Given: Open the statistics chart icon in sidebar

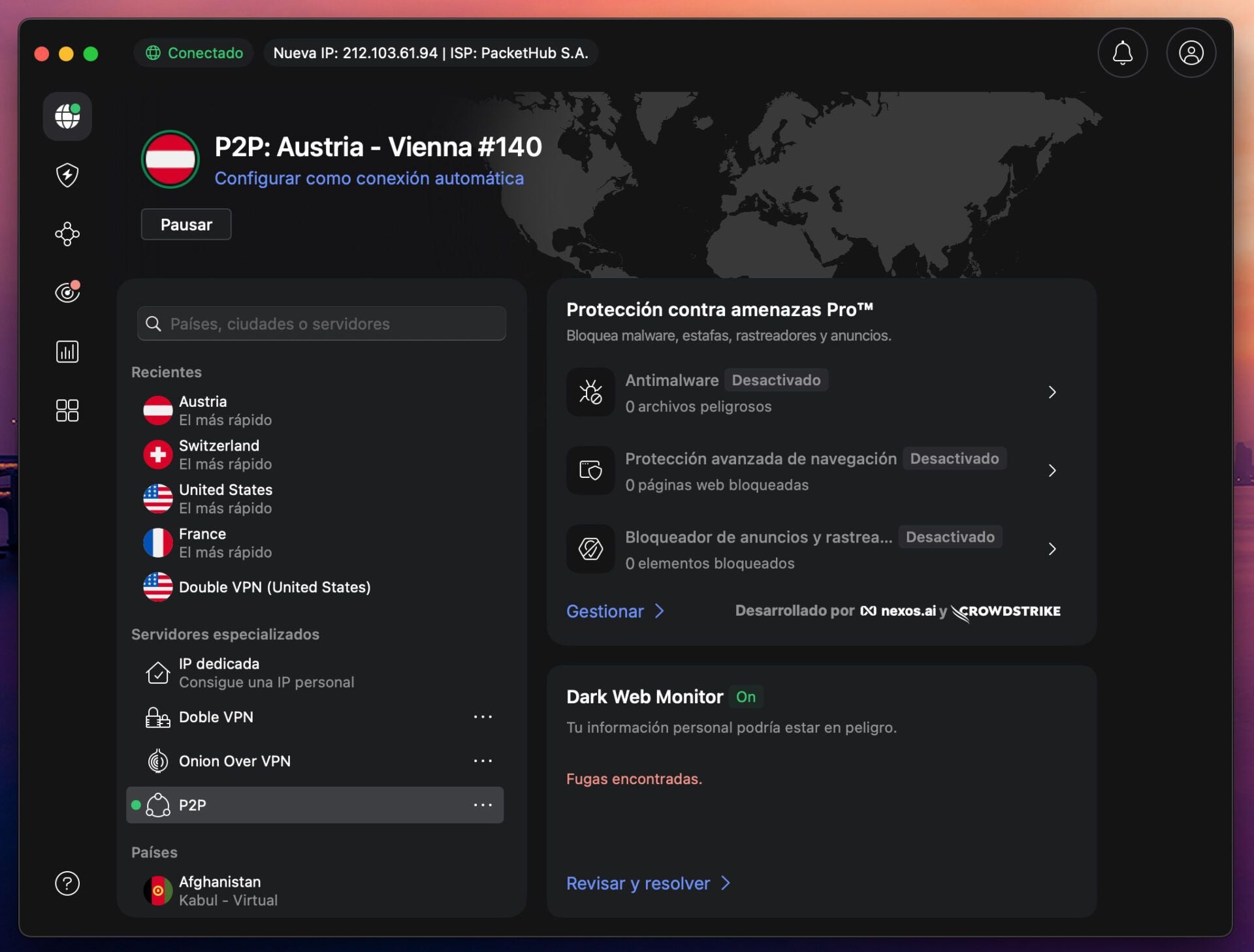Looking at the screenshot, I should 67,351.
